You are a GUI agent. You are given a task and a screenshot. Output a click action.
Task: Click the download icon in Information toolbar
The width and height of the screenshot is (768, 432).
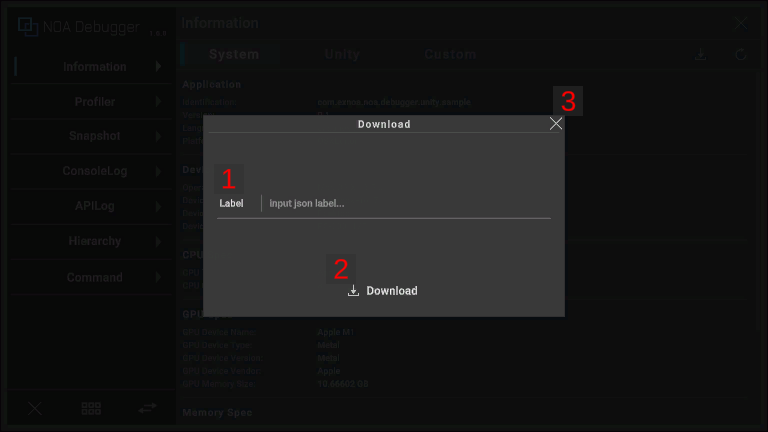click(x=700, y=54)
